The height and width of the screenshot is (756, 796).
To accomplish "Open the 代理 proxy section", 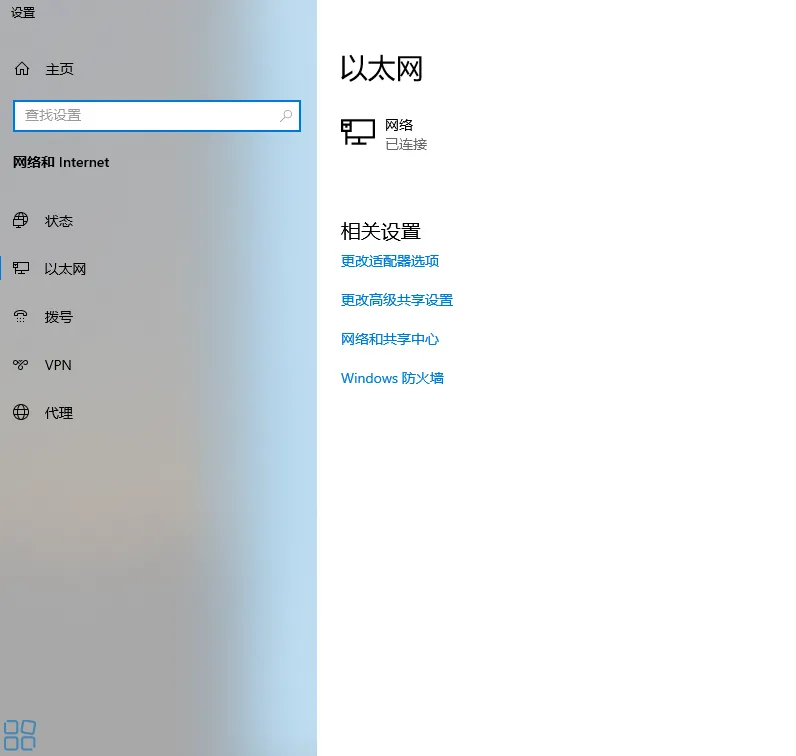I will [59, 413].
